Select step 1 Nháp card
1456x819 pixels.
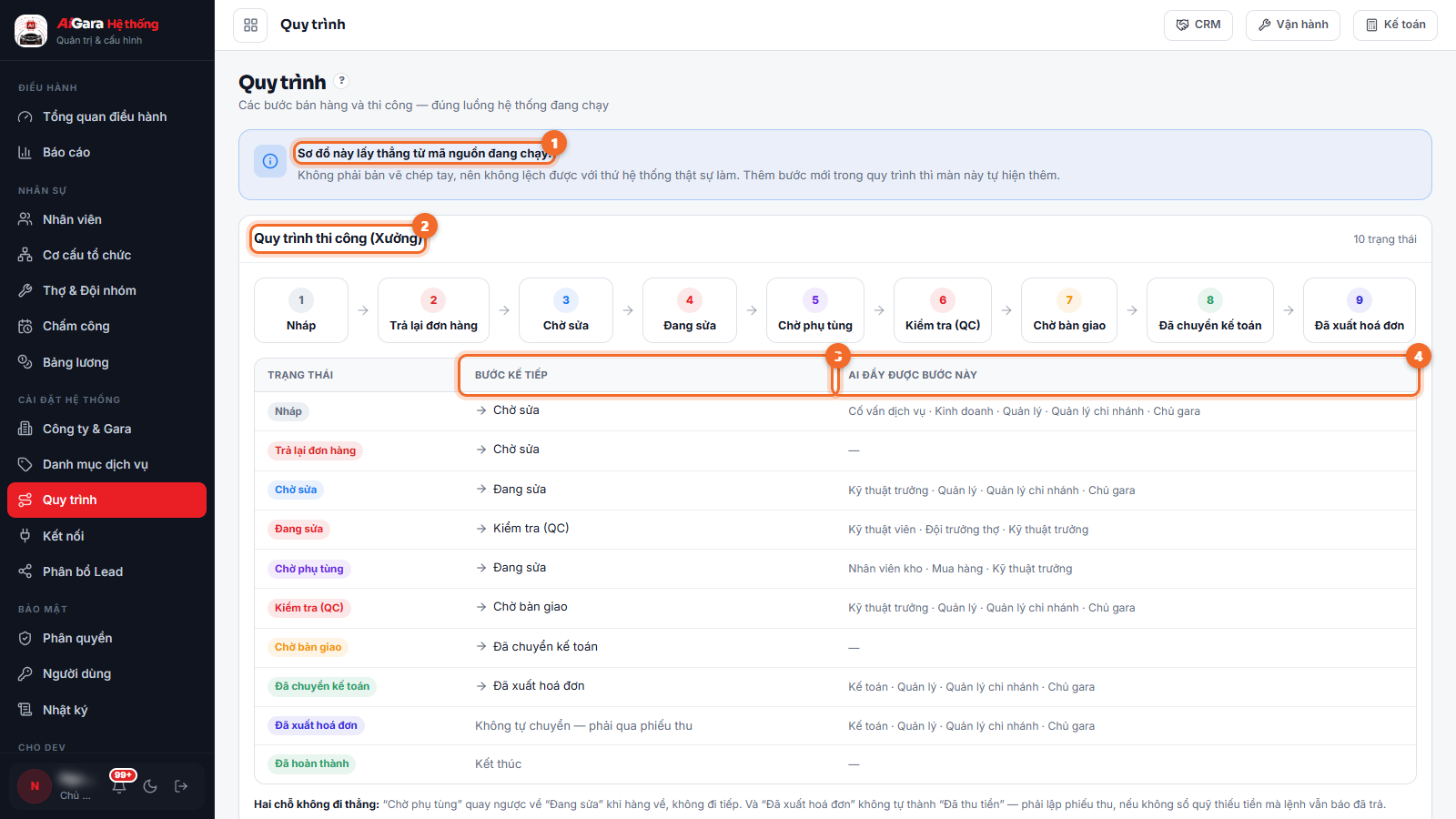pyautogui.click(x=301, y=310)
